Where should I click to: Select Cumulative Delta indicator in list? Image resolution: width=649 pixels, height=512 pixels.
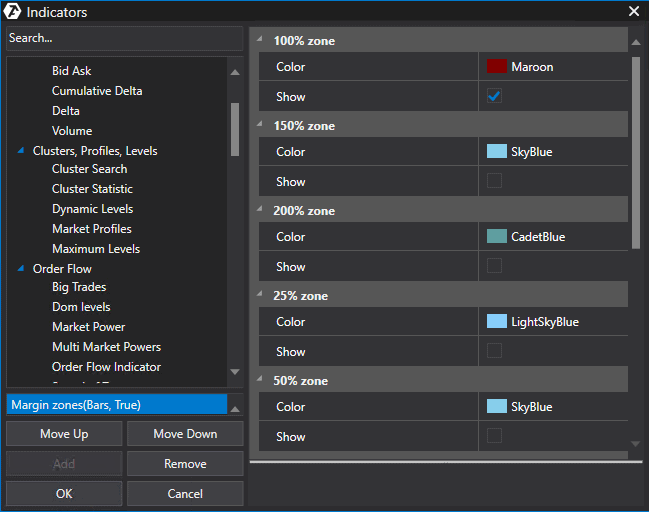(97, 91)
